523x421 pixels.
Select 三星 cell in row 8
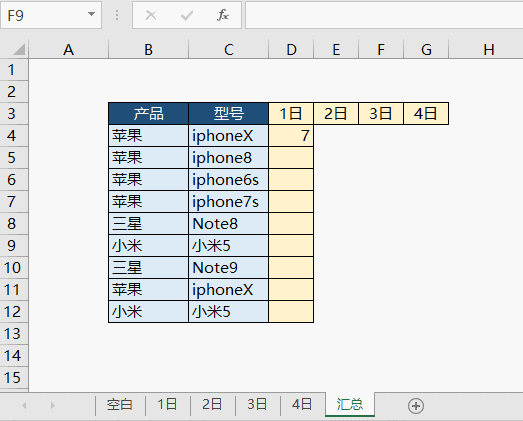[x=148, y=224]
